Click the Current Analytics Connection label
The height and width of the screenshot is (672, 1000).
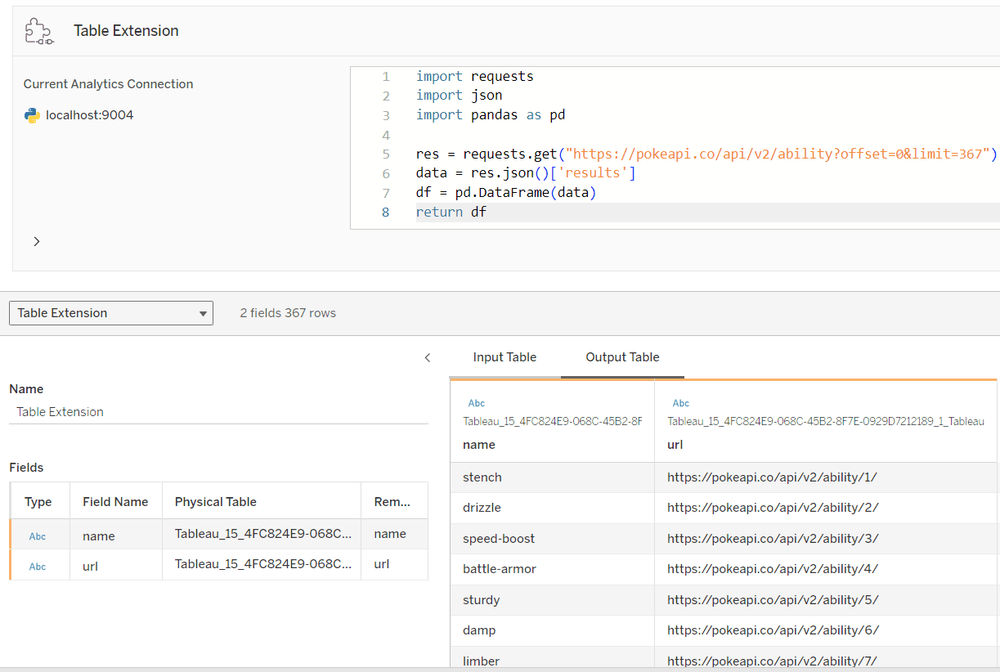tap(108, 84)
